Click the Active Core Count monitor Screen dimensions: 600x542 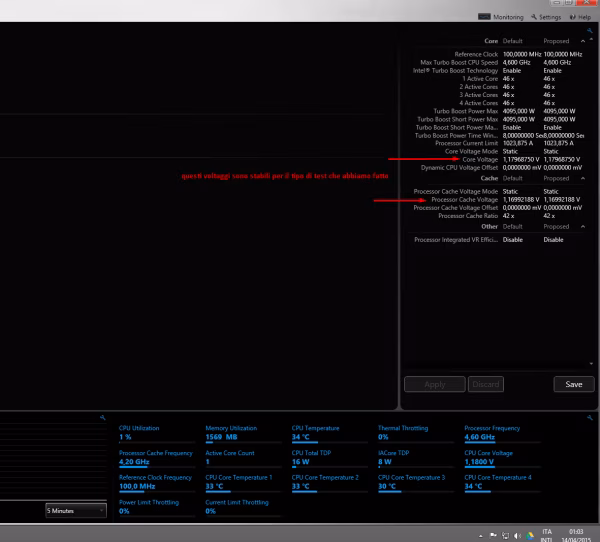point(243,458)
